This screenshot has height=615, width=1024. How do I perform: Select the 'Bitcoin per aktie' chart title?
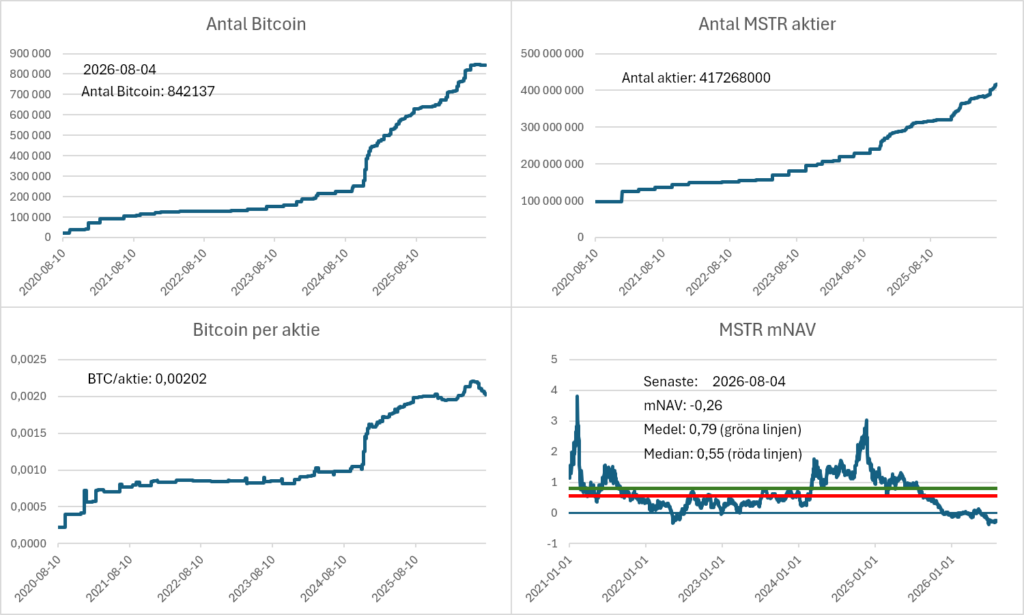[x=256, y=330]
